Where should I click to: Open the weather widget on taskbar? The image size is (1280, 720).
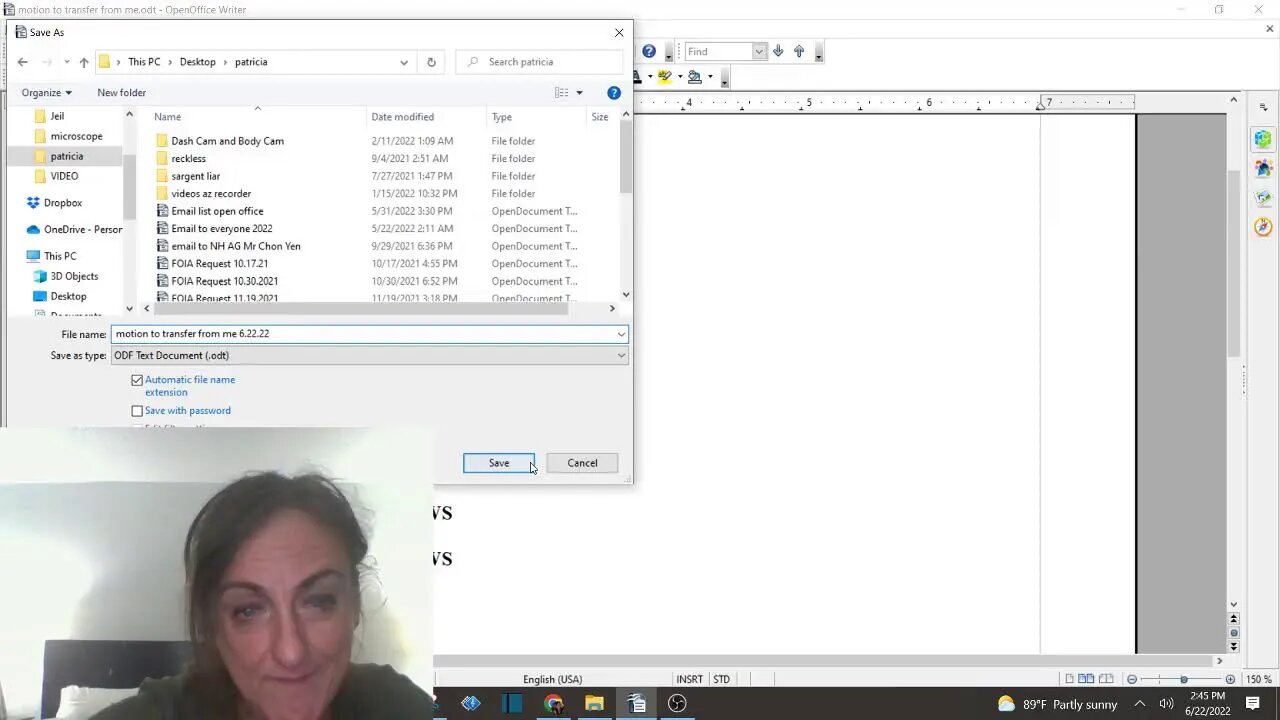pos(1057,704)
